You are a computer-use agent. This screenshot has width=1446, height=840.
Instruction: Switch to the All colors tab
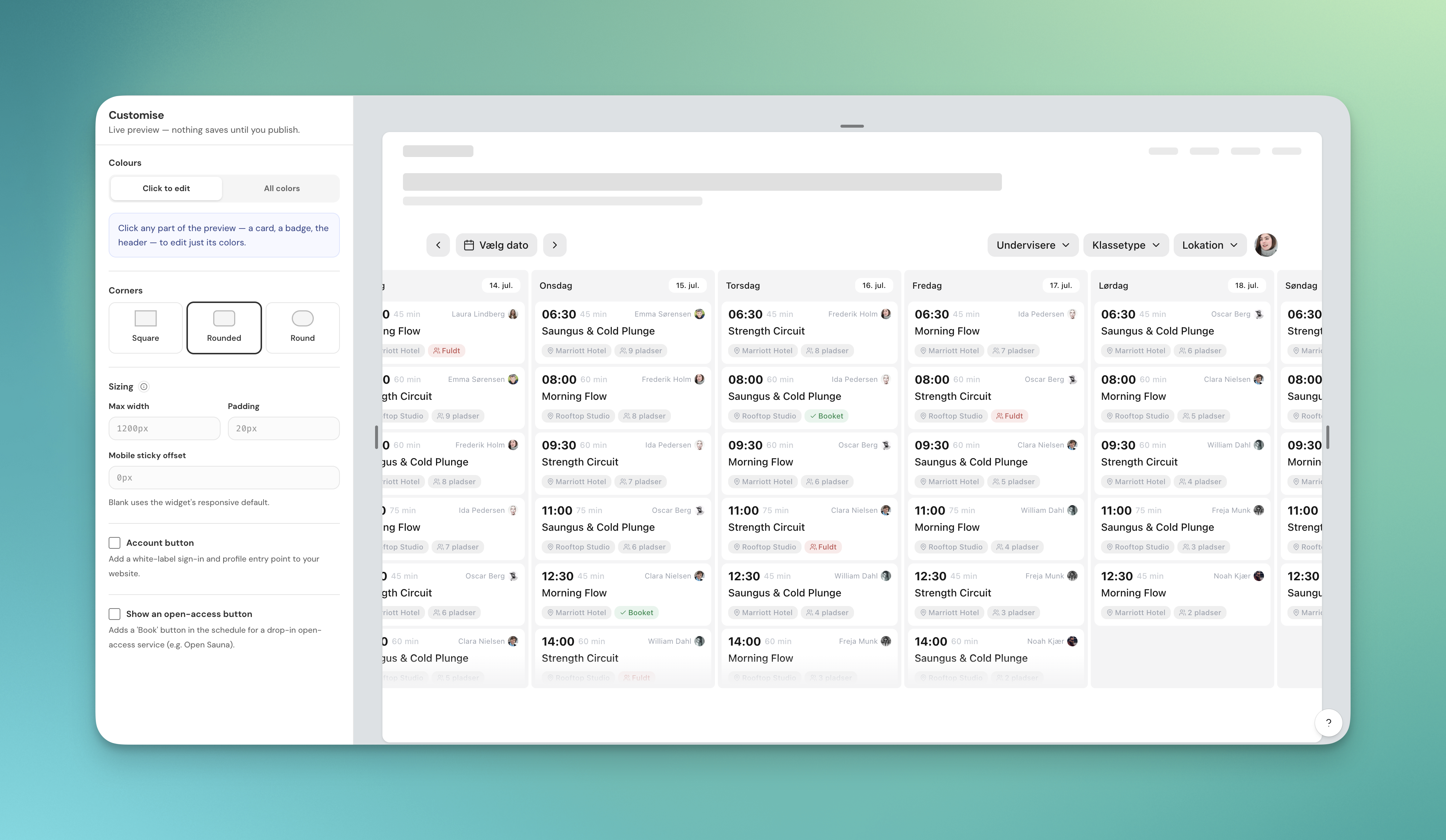(x=282, y=188)
